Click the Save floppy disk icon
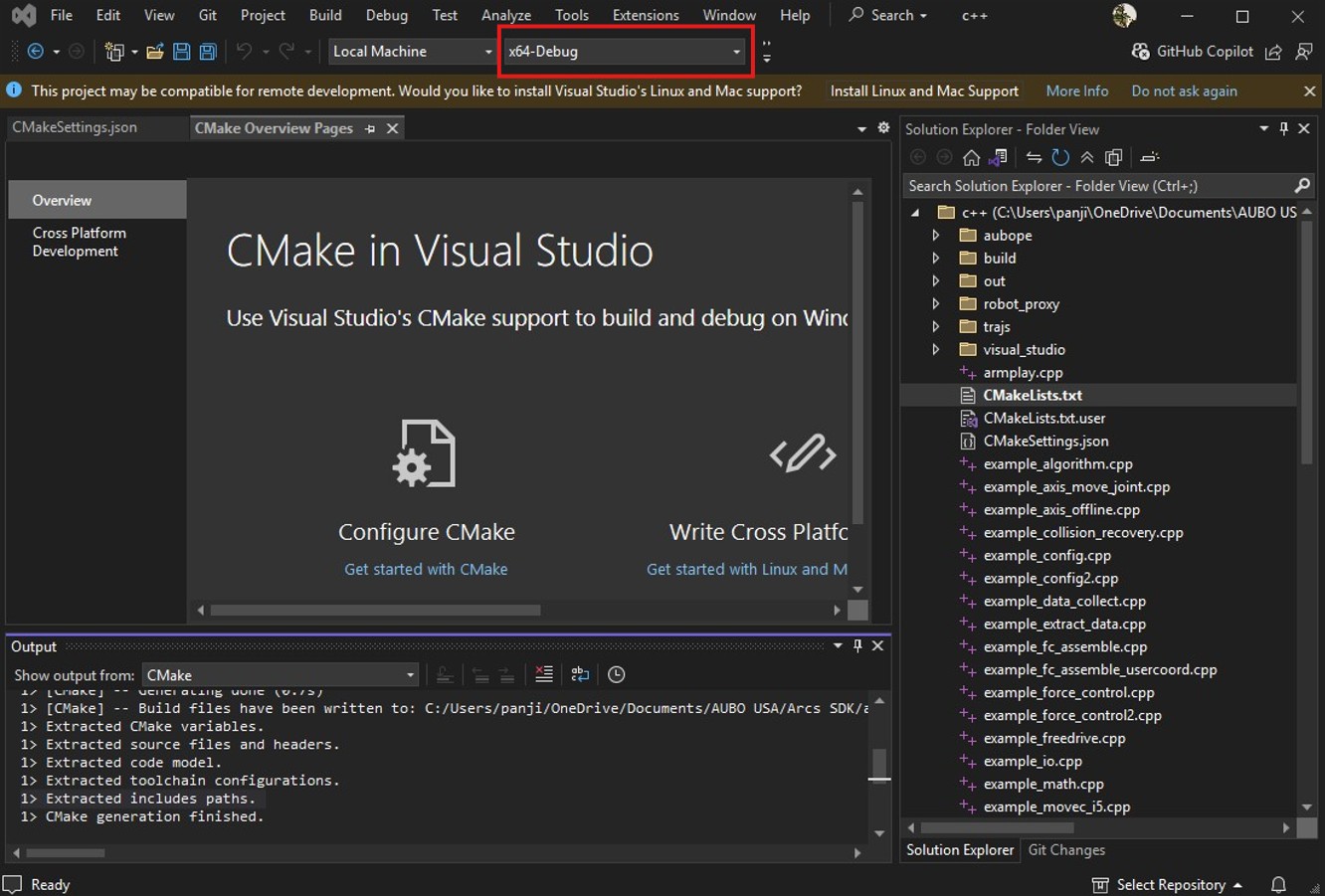The height and width of the screenshot is (896, 1325). click(181, 52)
